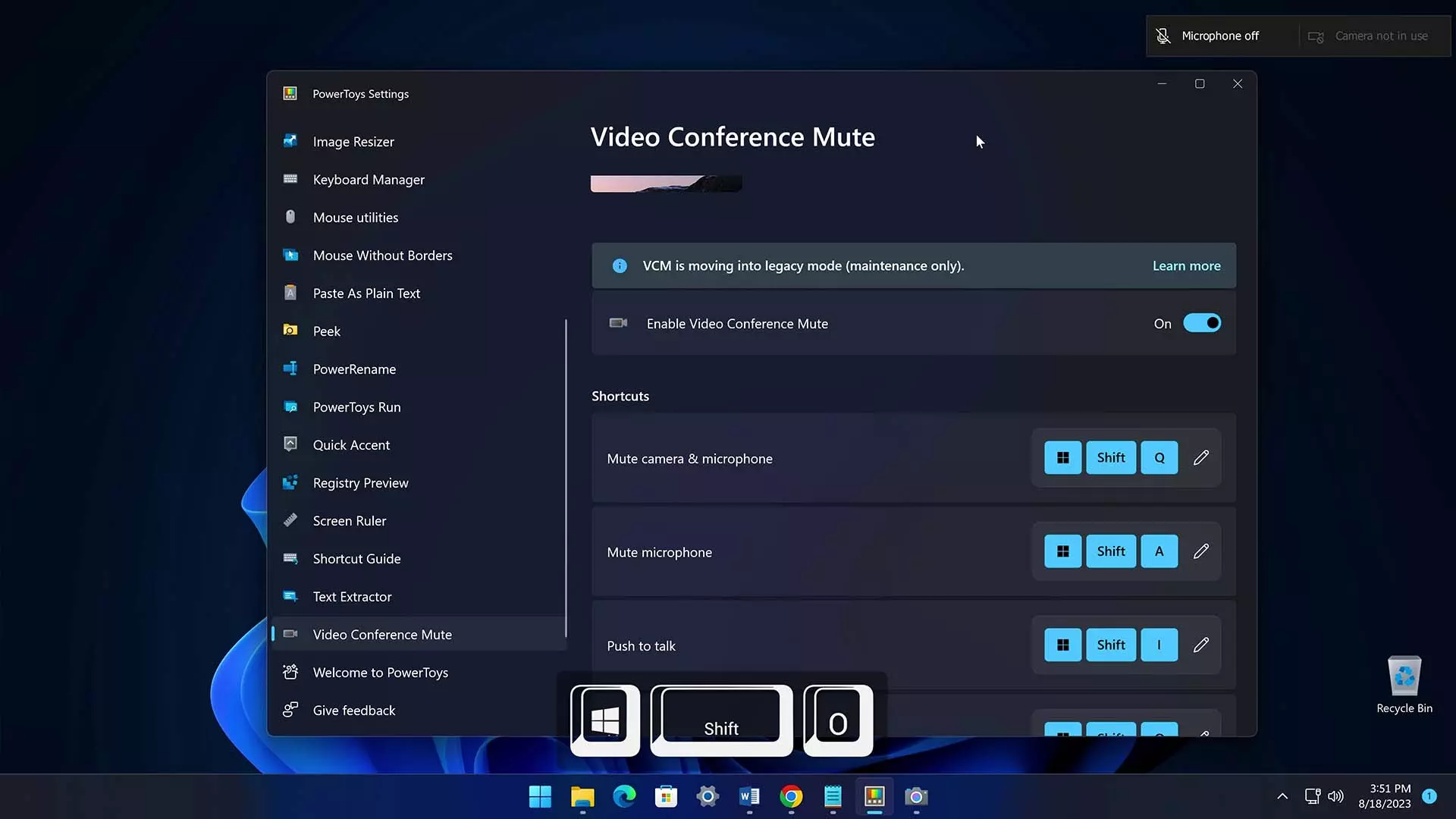Click Windows key in Push to talk row
The width and height of the screenshot is (1456, 819).
[x=1063, y=645]
